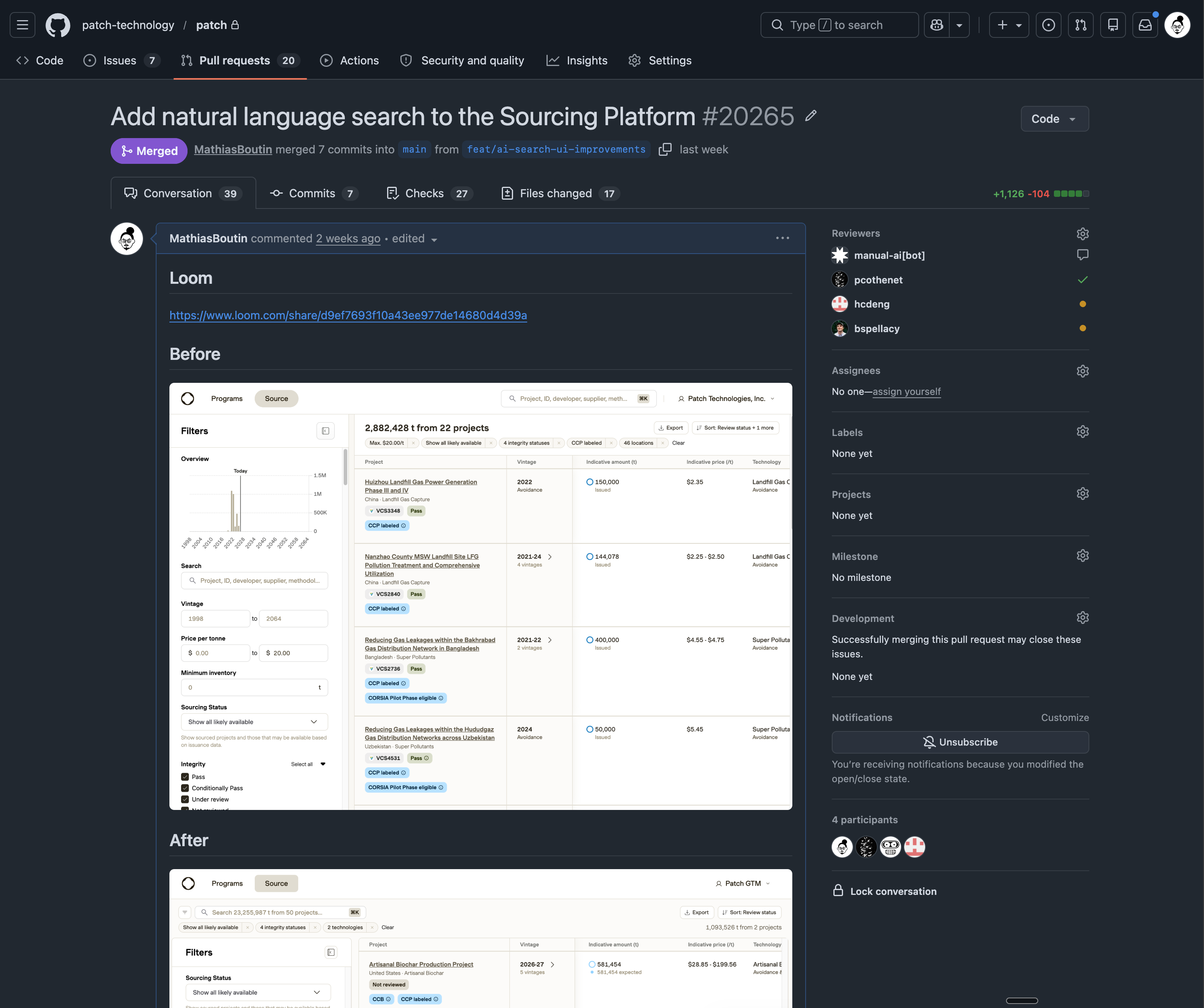This screenshot has height=1008, width=1204.
Task: Open the hamburger navigation menu
Action: point(23,25)
